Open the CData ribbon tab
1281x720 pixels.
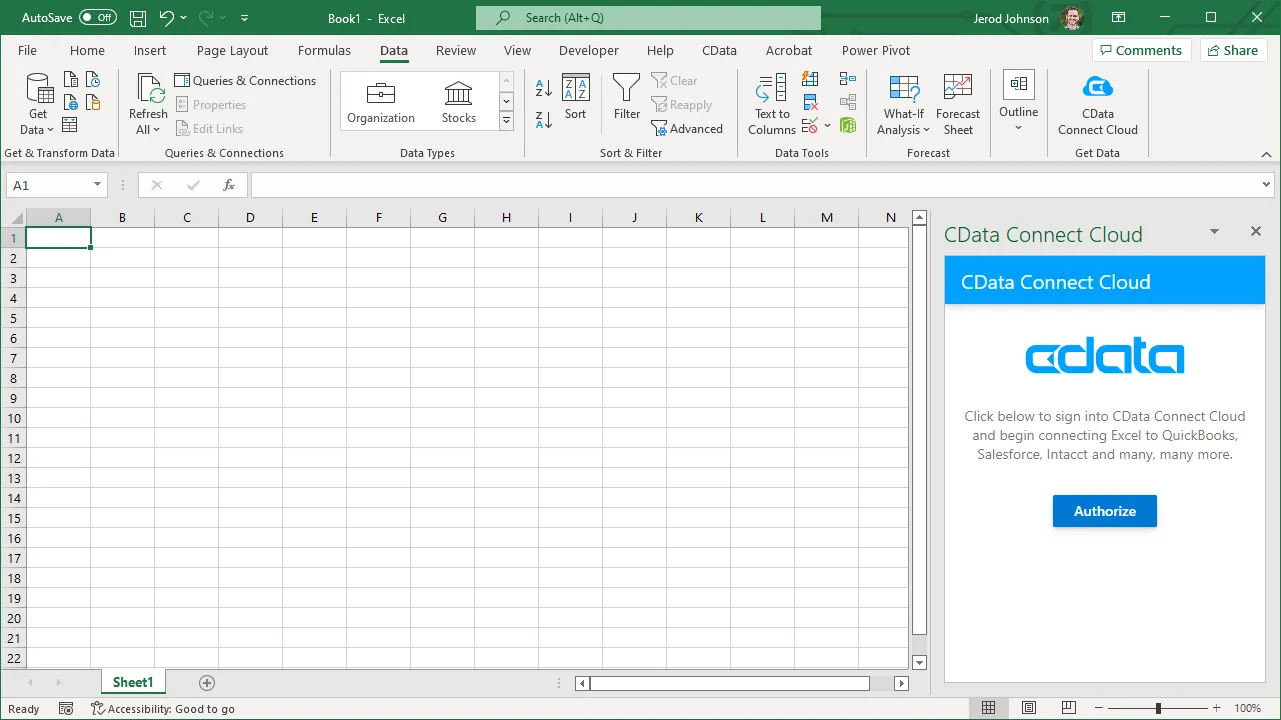point(719,50)
